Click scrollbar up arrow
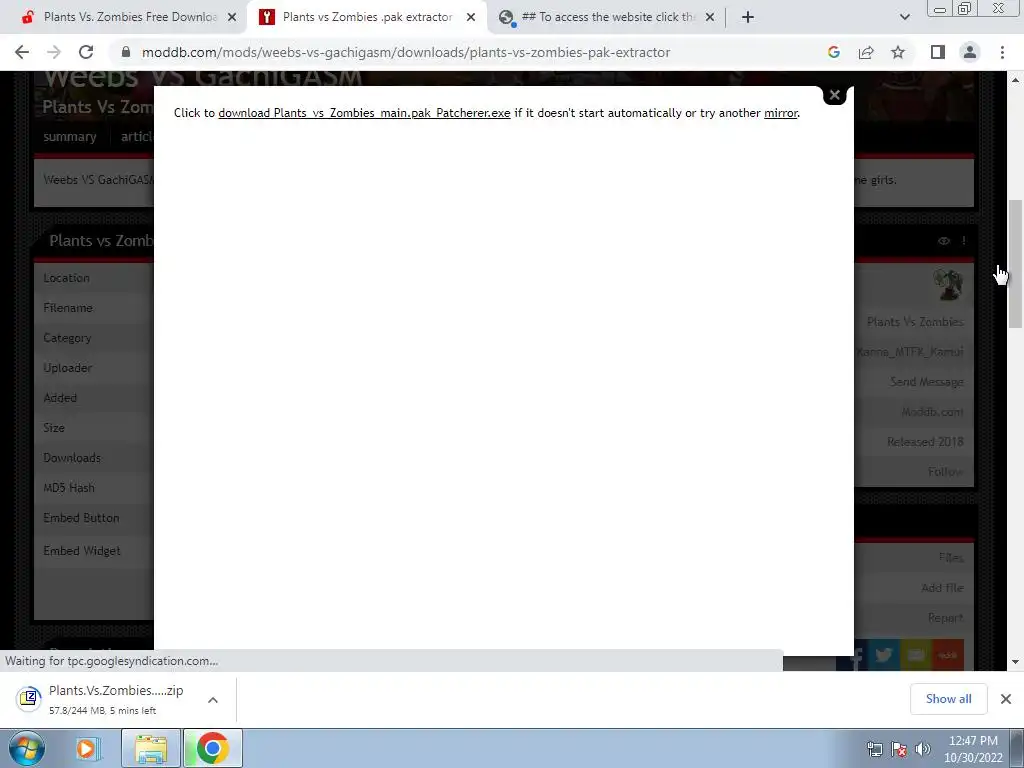This screenshot has width=1024, height=768. pyautogui.click(x=1016, y=80)
